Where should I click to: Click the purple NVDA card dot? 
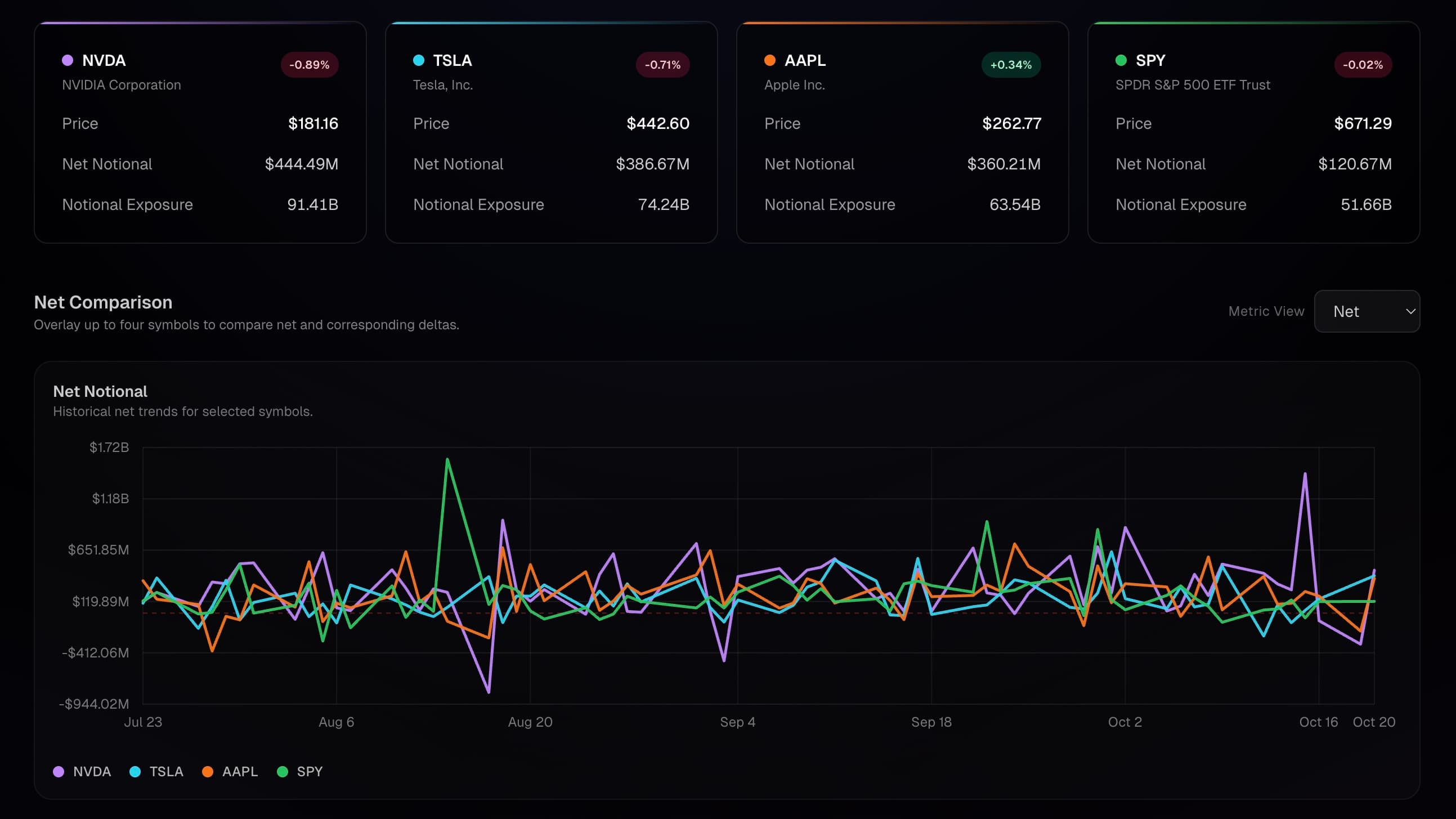[68, 60]
